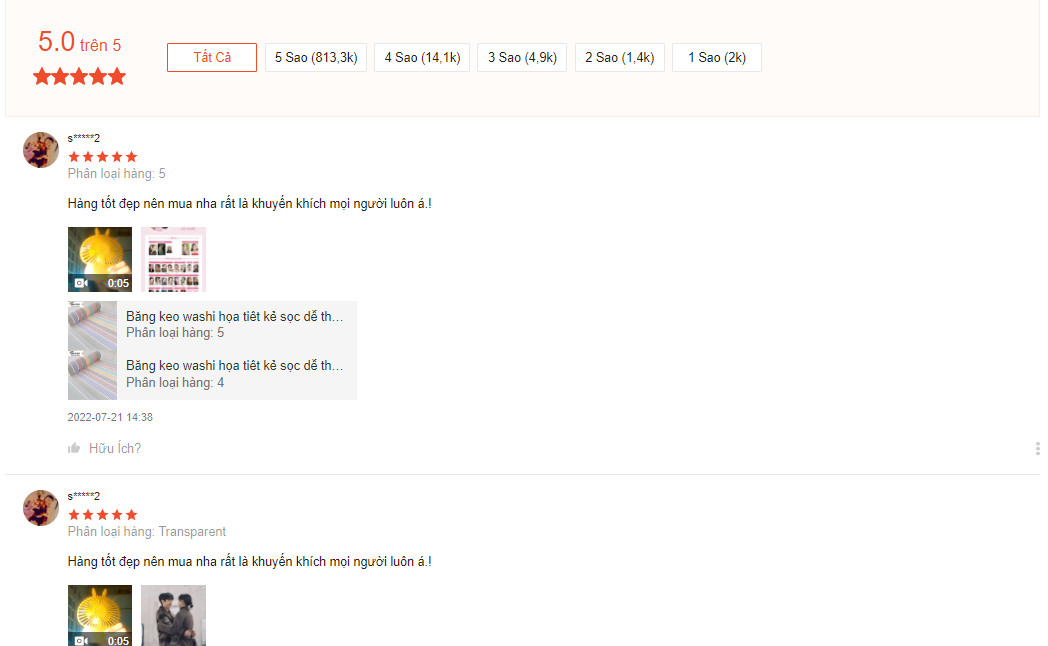
Task: Click the overall five-star rating icons
Action: (79, 76)
